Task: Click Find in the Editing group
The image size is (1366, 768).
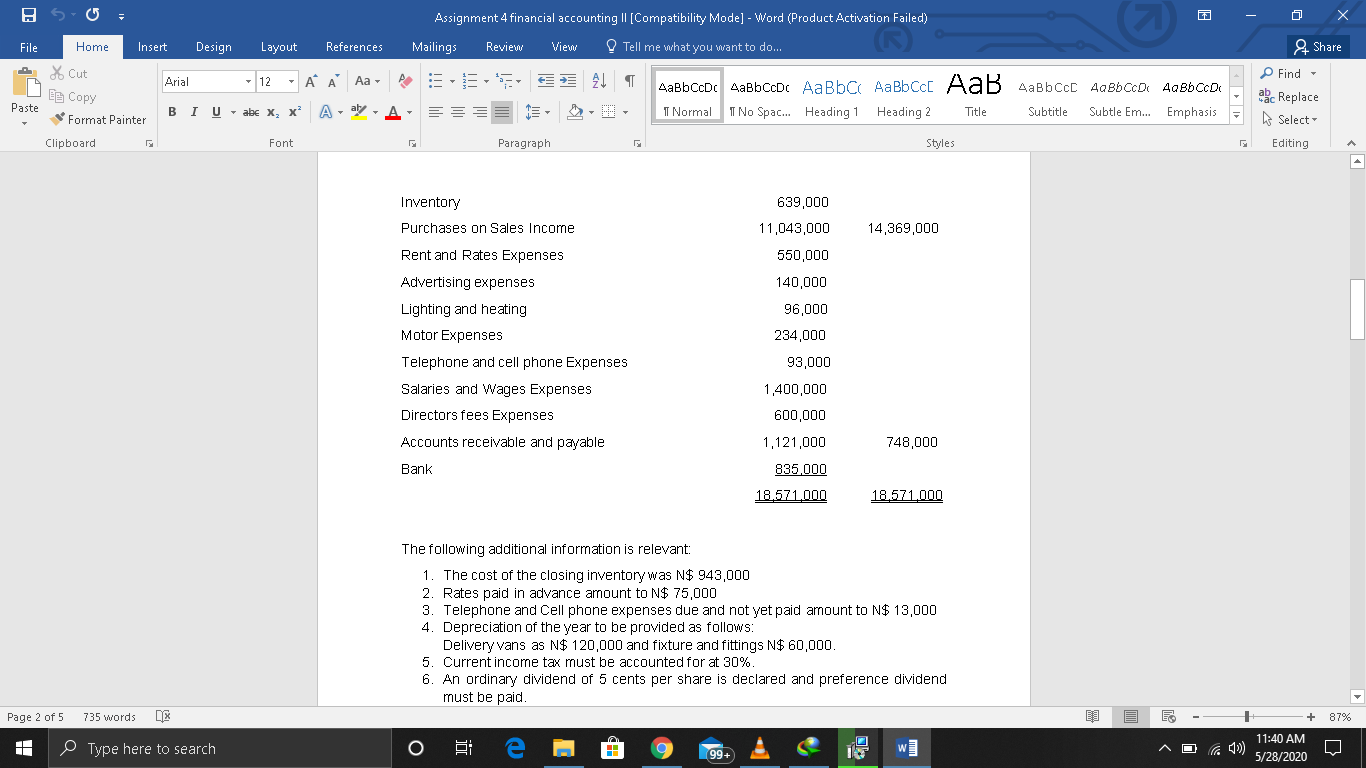Action: point(1289,74)
